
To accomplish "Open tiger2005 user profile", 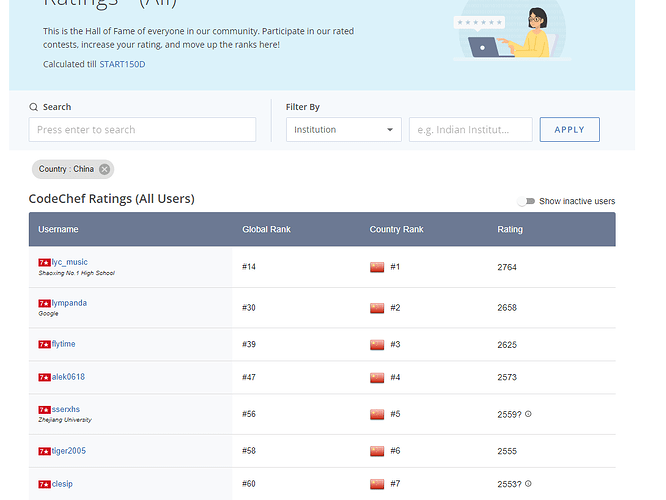I will (x=69, y=451).
